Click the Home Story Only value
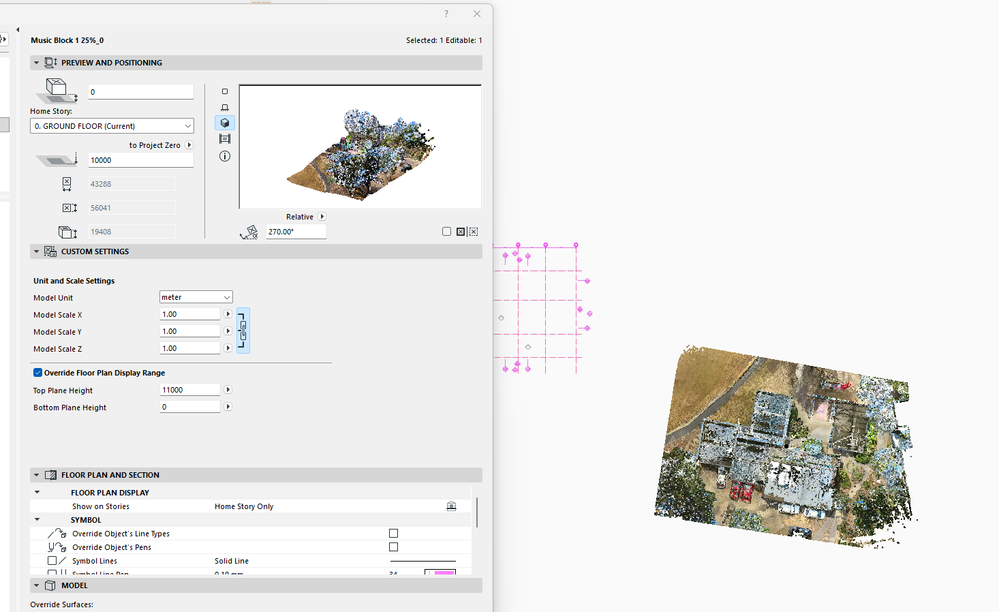The width and height of the screenshot is (999, 612). pyautogui.click(x=244, y=506)
